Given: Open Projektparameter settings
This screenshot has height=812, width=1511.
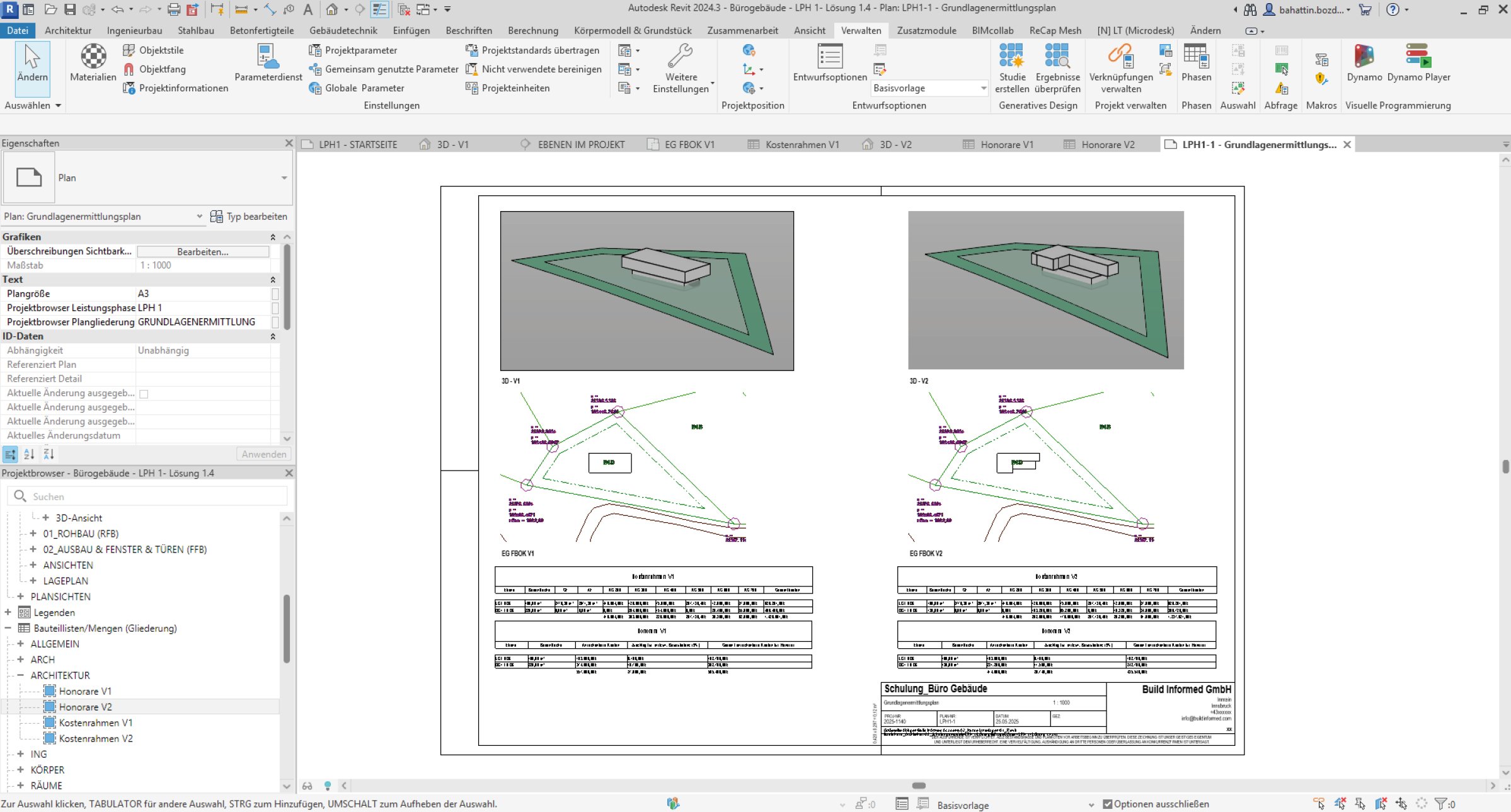Looking at the screenshot, I should [x=353, y=50].
